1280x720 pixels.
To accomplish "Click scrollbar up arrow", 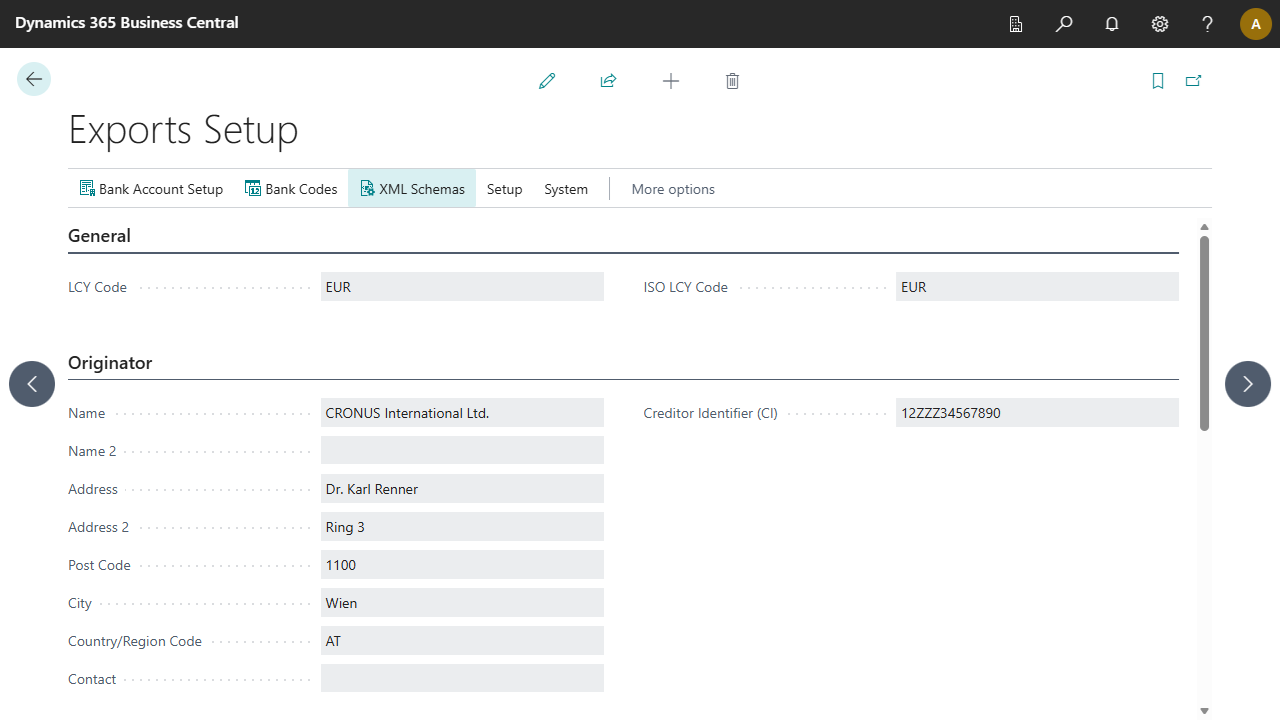I will pos(1204,227).
